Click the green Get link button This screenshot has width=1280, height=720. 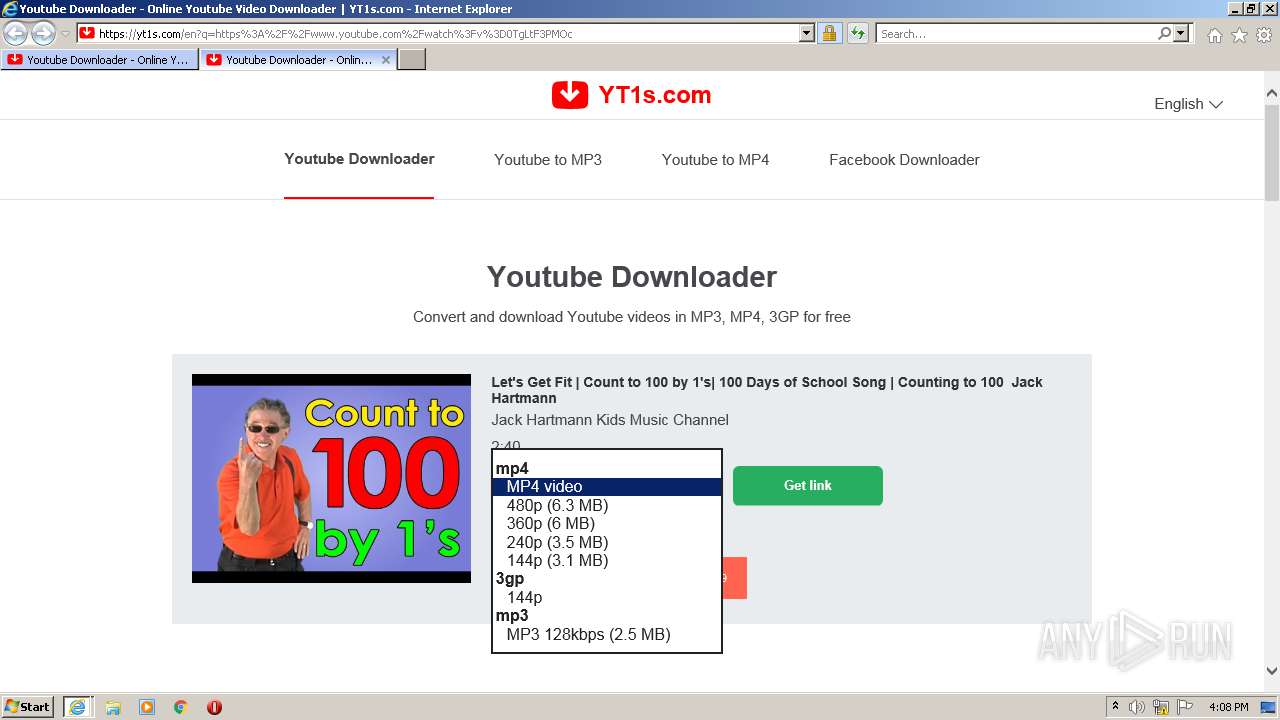point(808,485)
